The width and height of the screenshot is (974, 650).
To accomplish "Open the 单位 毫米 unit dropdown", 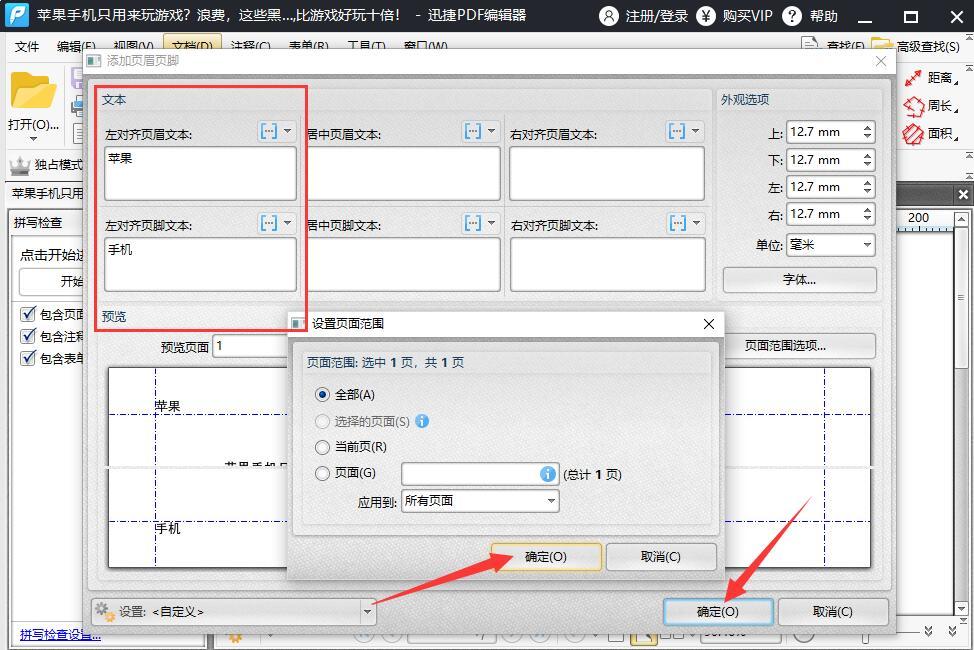I will coord(831,245).
